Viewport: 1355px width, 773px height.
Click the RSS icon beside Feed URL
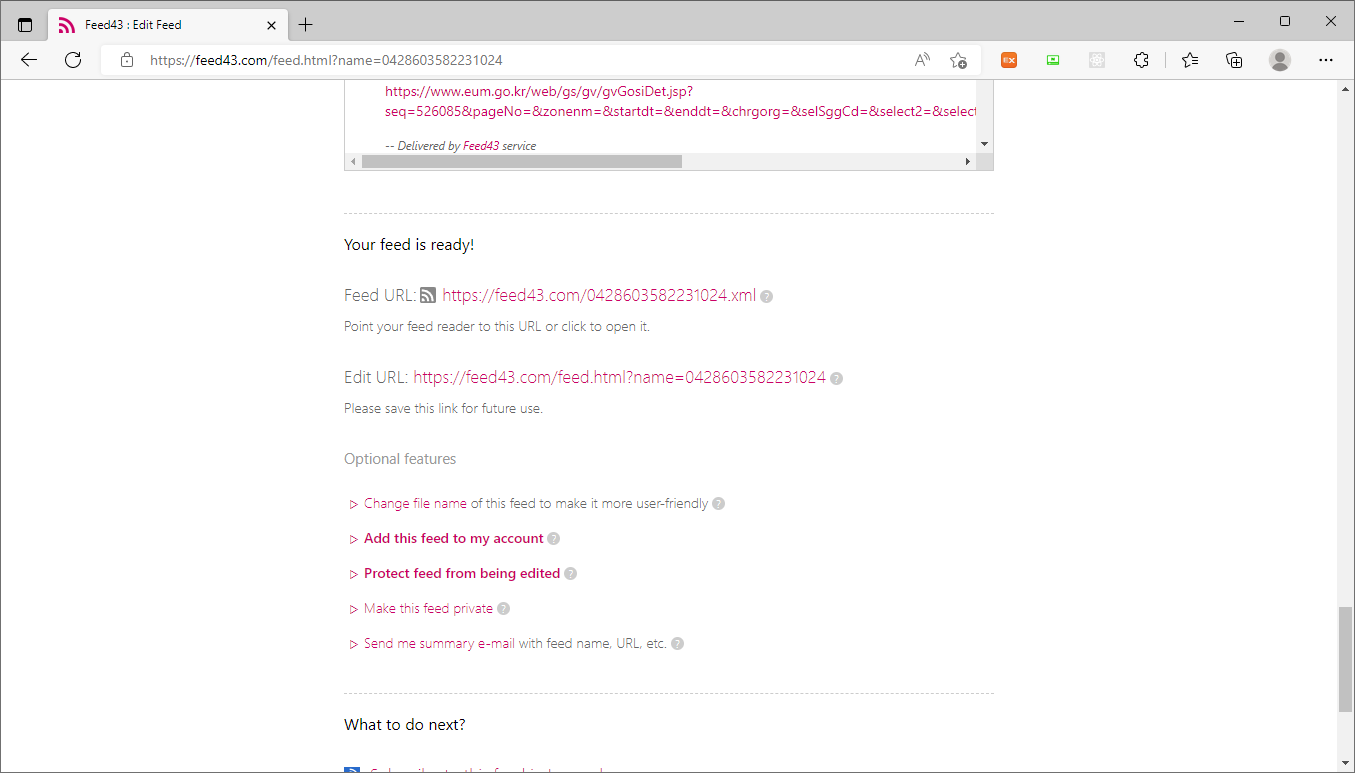point(428,295)
